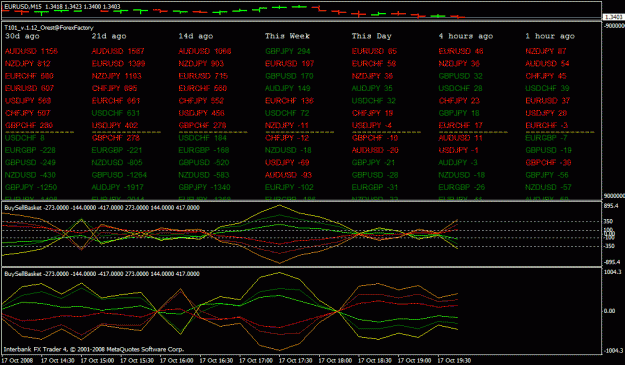Select GBPJPY -21 in This Day column
Screen dimensions: 625x365
[x=373, y=163]
